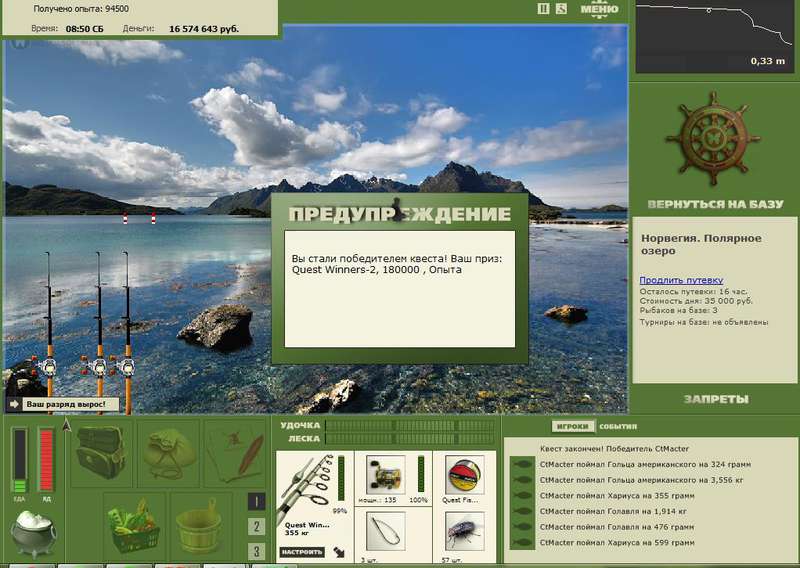Click Стоимость дня: 35 000 руб. text
The height and width of the screenshot is (568, 800).
(x=696, y=301)
